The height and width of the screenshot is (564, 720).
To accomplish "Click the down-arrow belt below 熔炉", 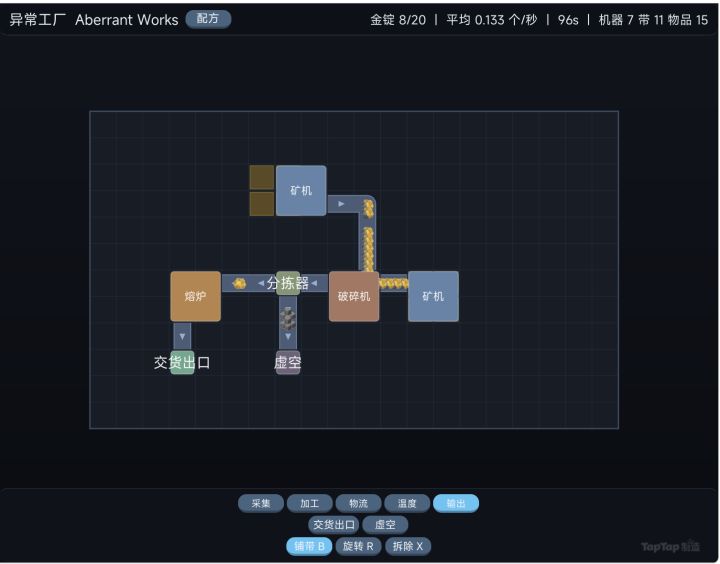I will (182, 336).
